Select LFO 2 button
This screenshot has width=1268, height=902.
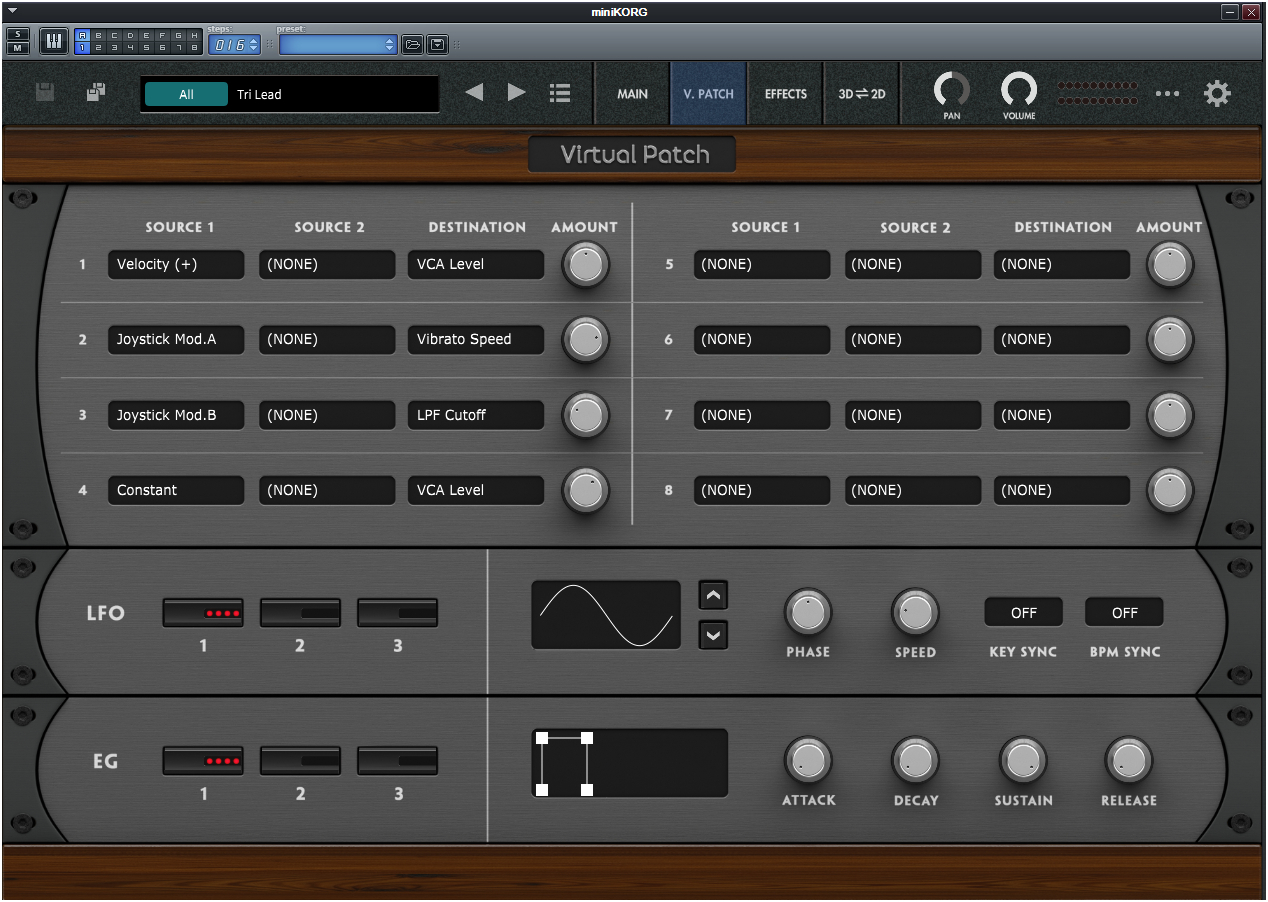300,613
